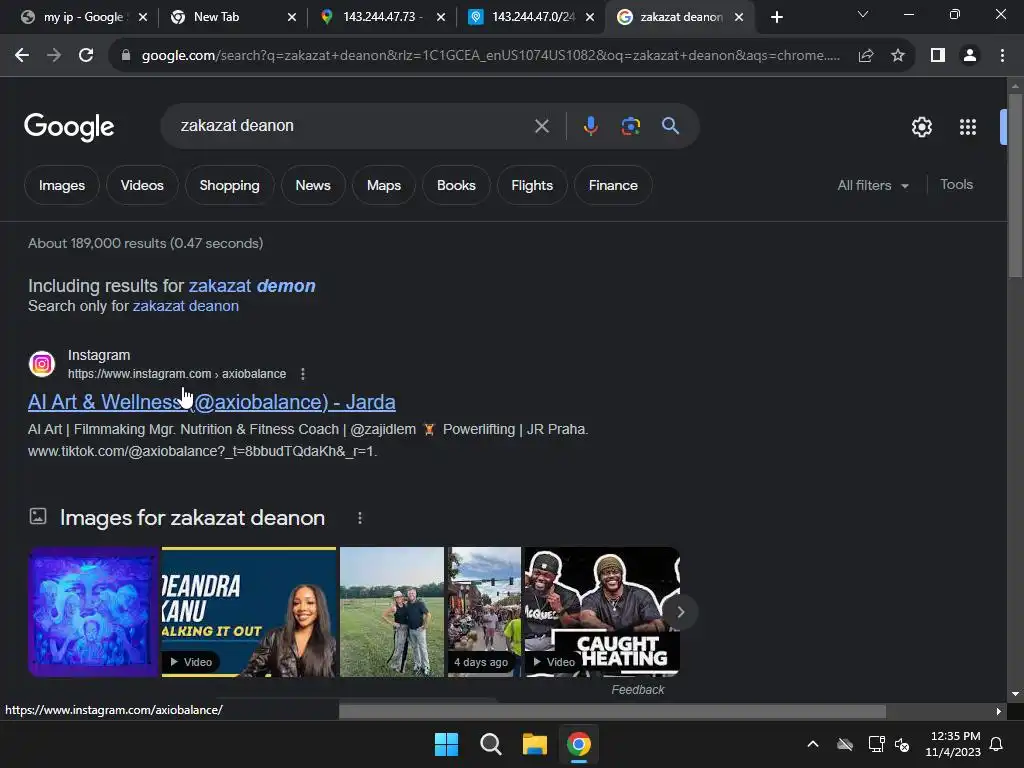
Task: Select the Flights filter chip
Action: 532,185
